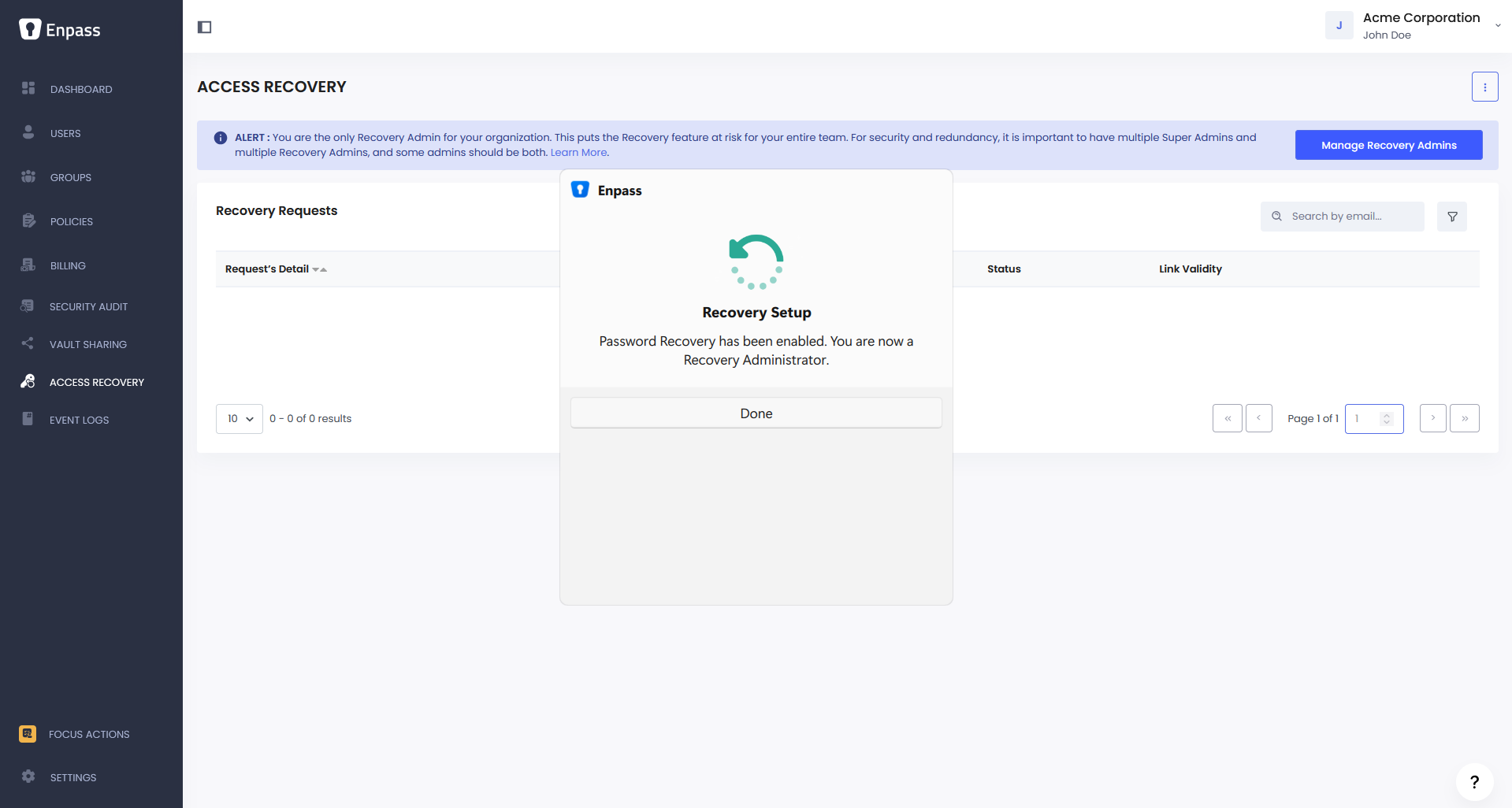Screen dimensions: 1512x808
Task: Open the rows-per-page dropdown showing 10
Action: (x=240, y=419)
